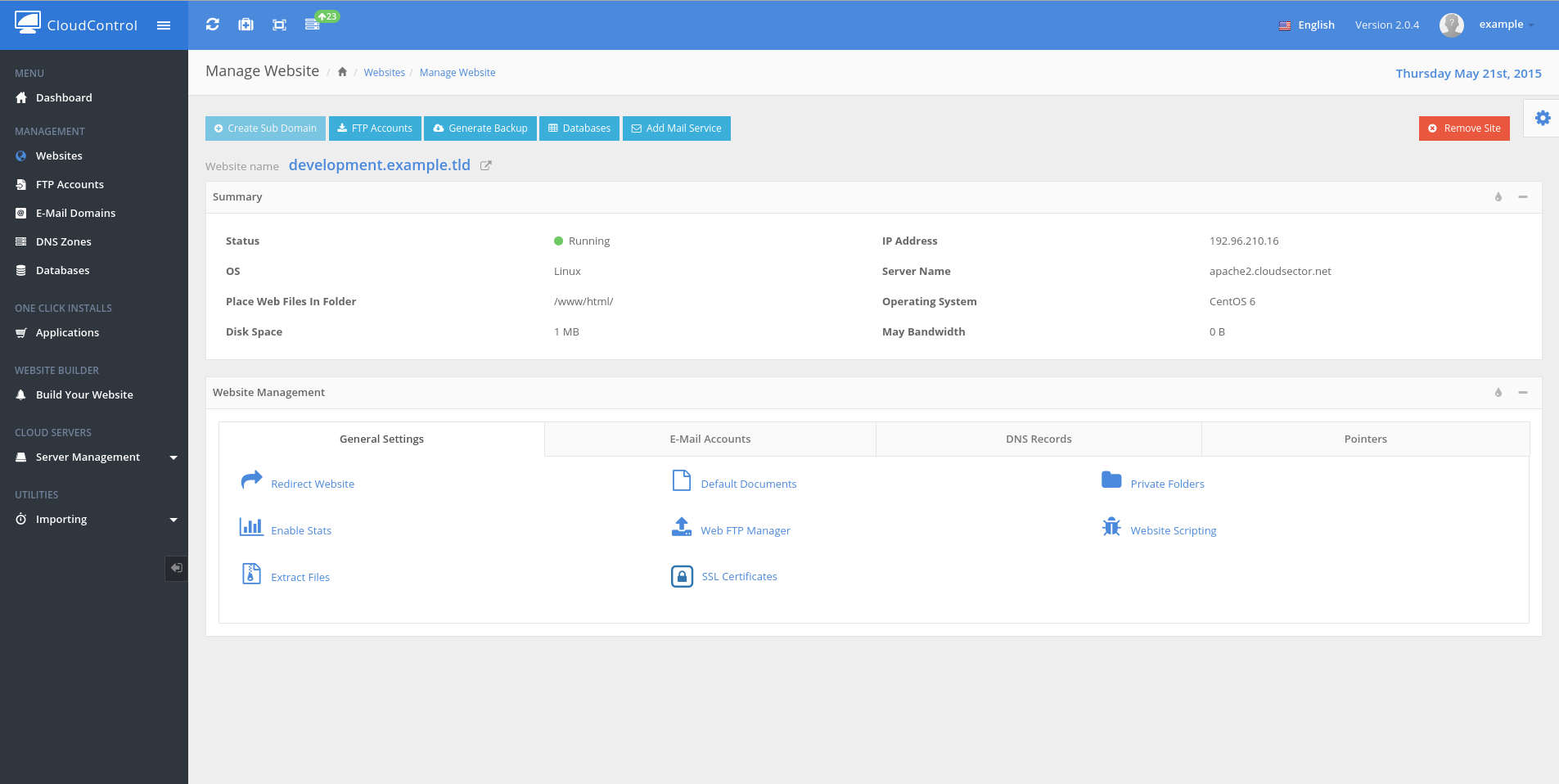Collapse the Summary panel
Viewport: 1559px width, 784px height.
click(x=1523, y=197)
